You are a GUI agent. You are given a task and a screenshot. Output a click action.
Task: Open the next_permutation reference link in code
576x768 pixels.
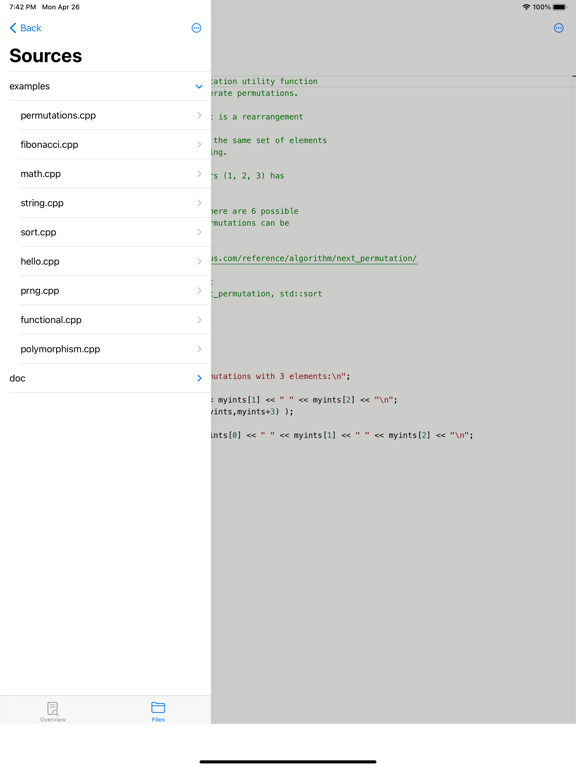pyautogui.click(x=314, y=259)
